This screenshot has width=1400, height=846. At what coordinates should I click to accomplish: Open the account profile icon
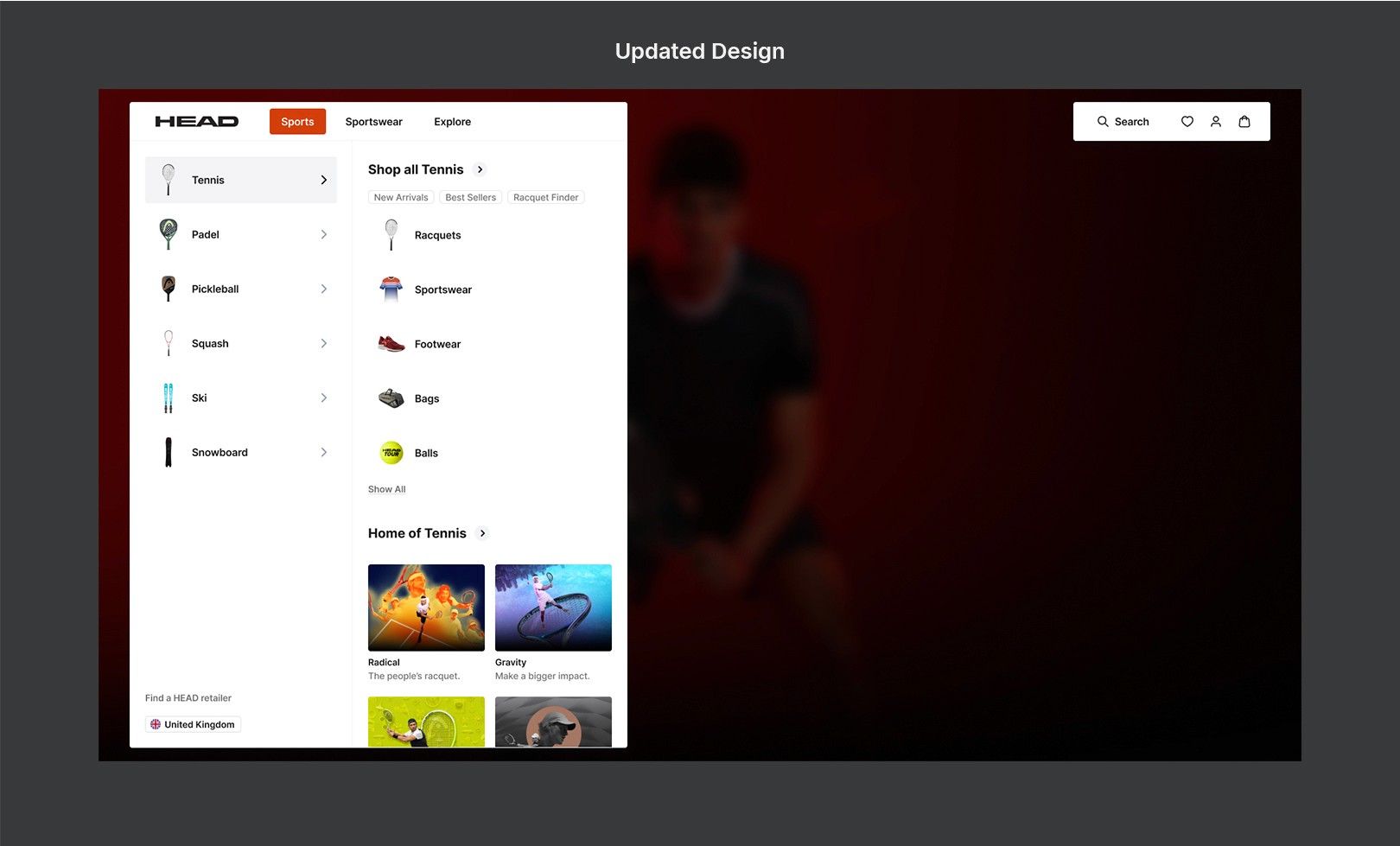(1216, 122)
